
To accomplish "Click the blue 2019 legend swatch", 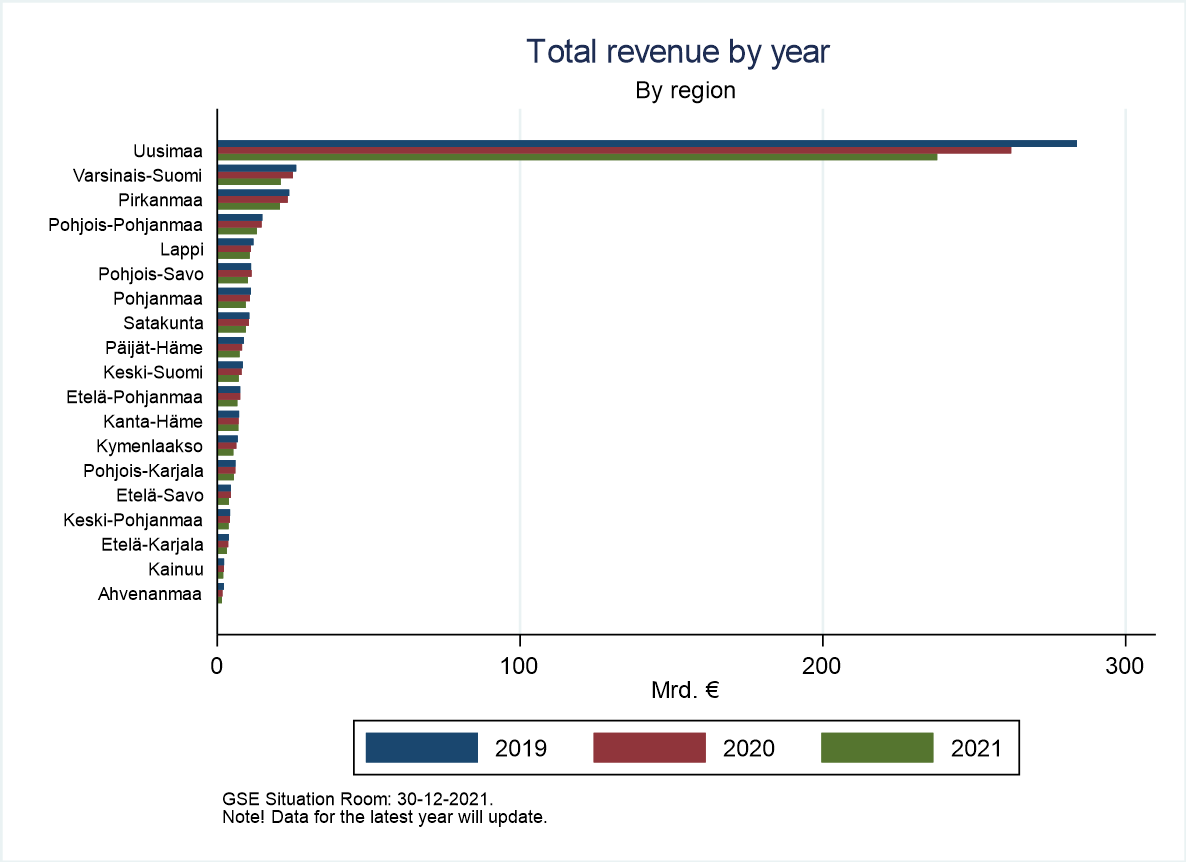I will click(x=421, y=747).
